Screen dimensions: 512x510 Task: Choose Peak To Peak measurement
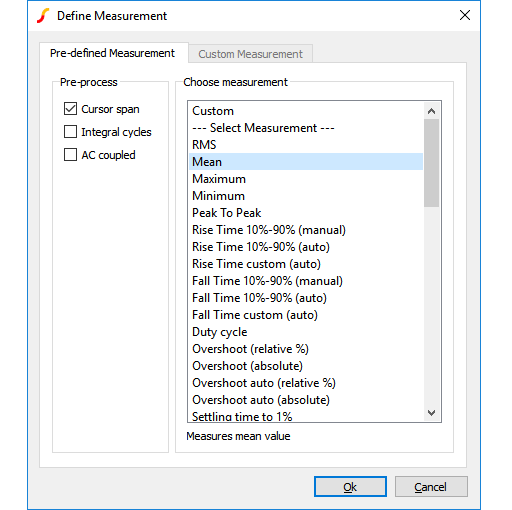[x=306, y=213]
